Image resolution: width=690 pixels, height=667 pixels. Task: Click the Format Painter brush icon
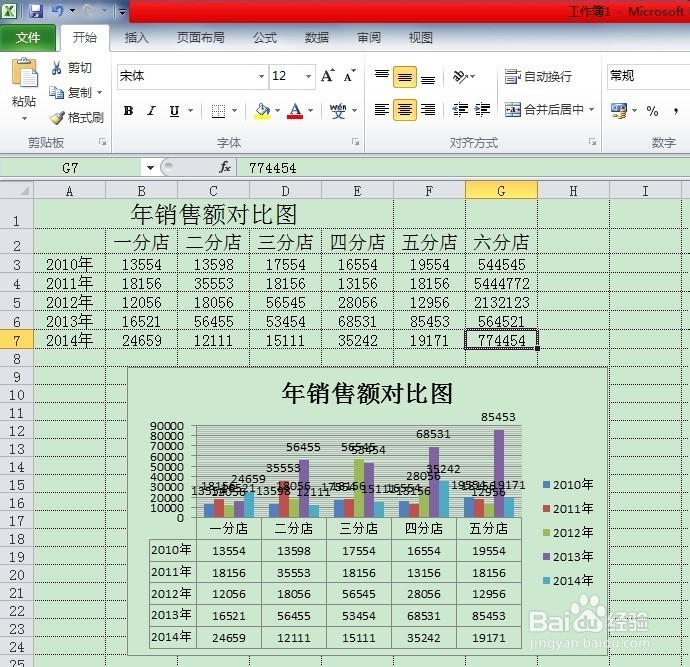57,117
